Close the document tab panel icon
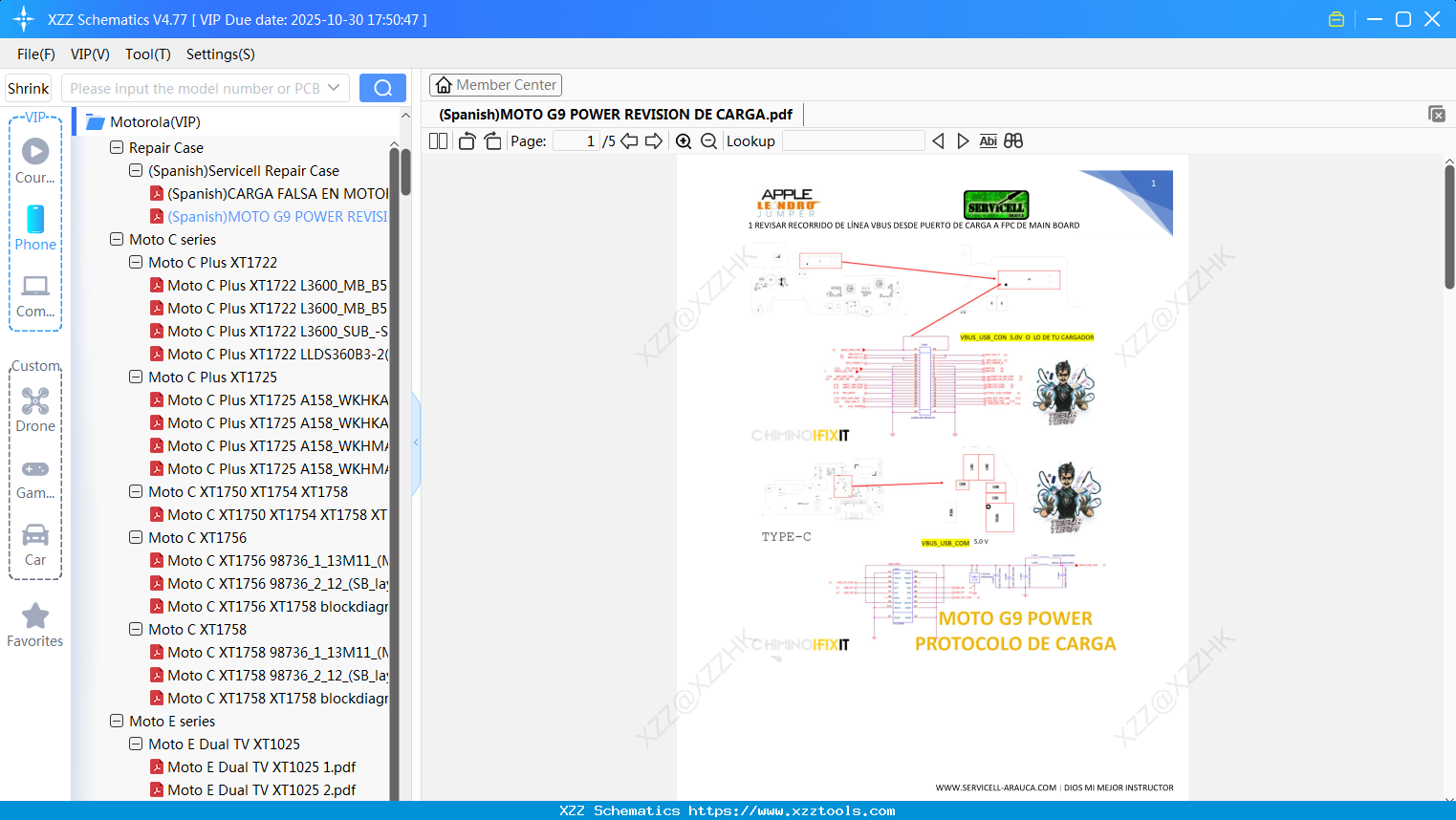 click(1437, 114)
